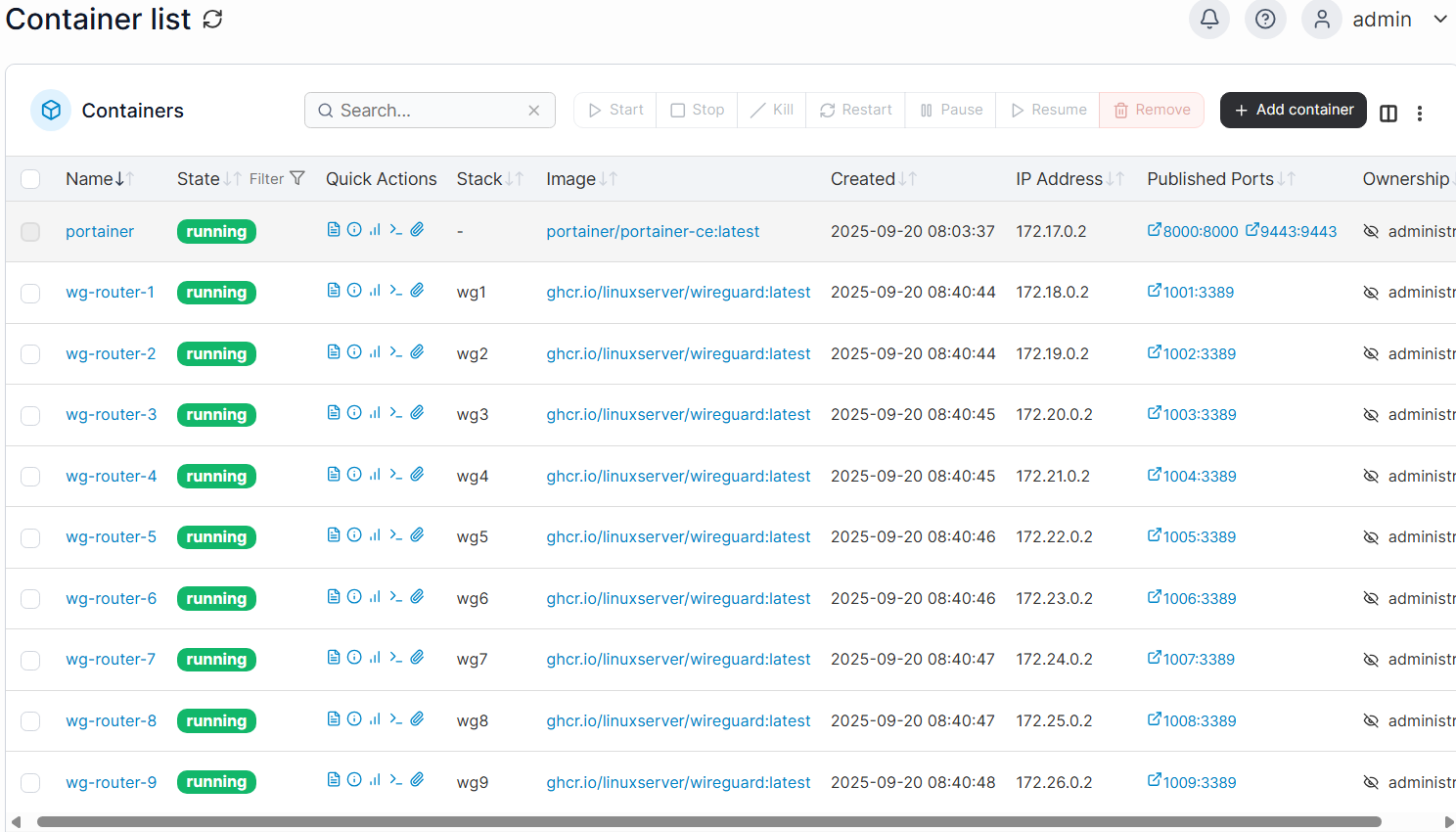Screen dimensions: 1456x832
Task: Select the wg-router-7 row checkbox
Action: click(x=30, y=660)
